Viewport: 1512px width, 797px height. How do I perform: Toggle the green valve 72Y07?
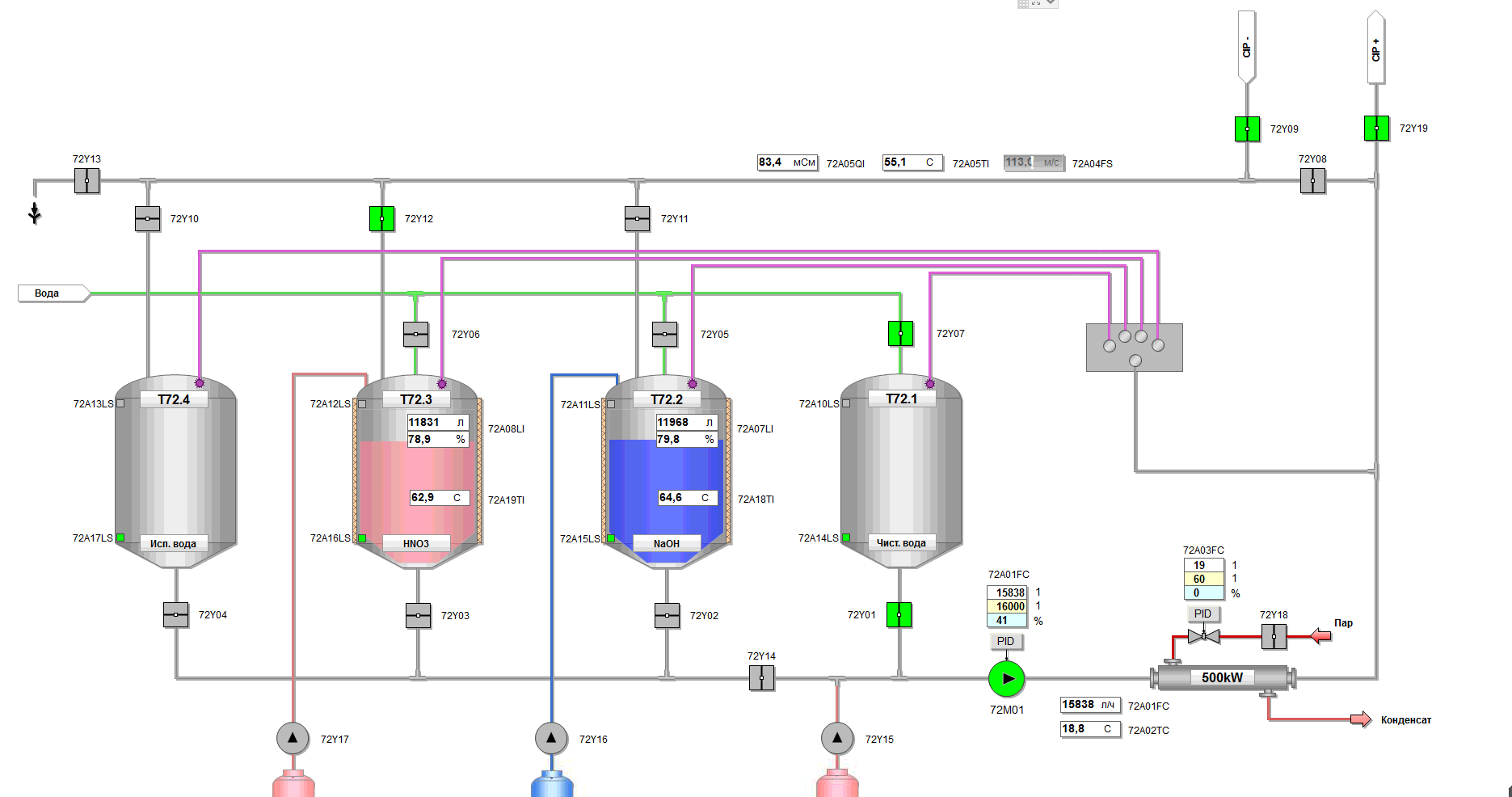[x=900, y=333]
